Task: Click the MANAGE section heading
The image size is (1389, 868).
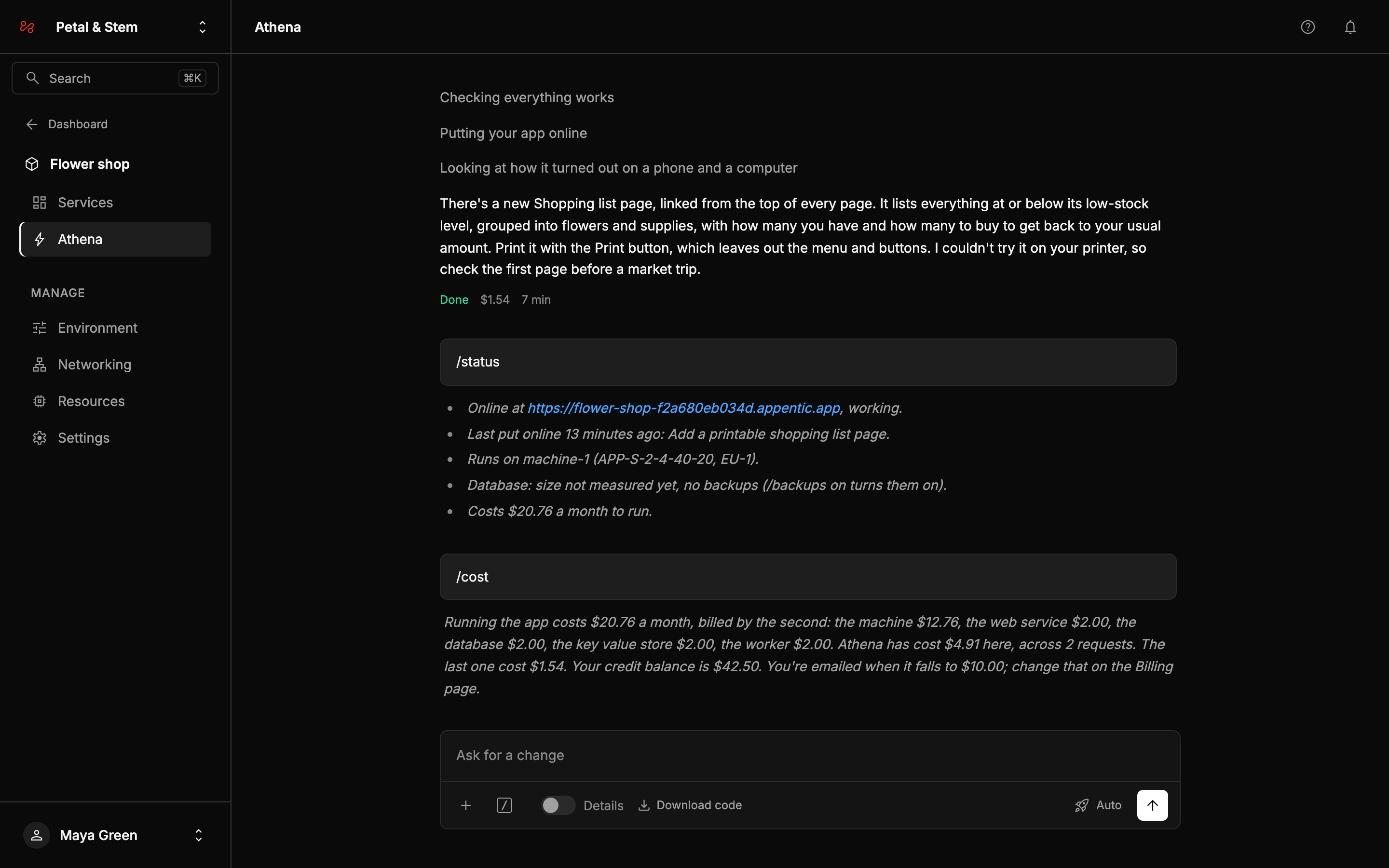Action: click(58, 293)
